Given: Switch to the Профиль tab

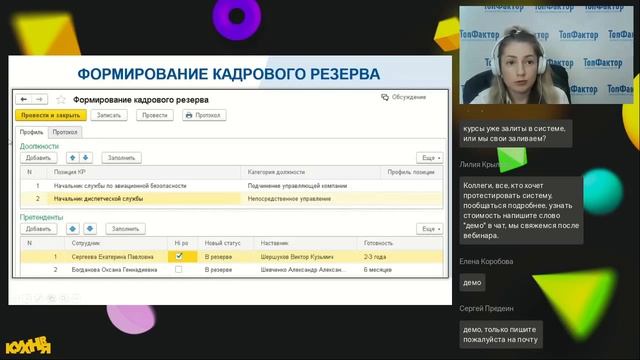Looking at the screenshot, I should tap(31, 132).
